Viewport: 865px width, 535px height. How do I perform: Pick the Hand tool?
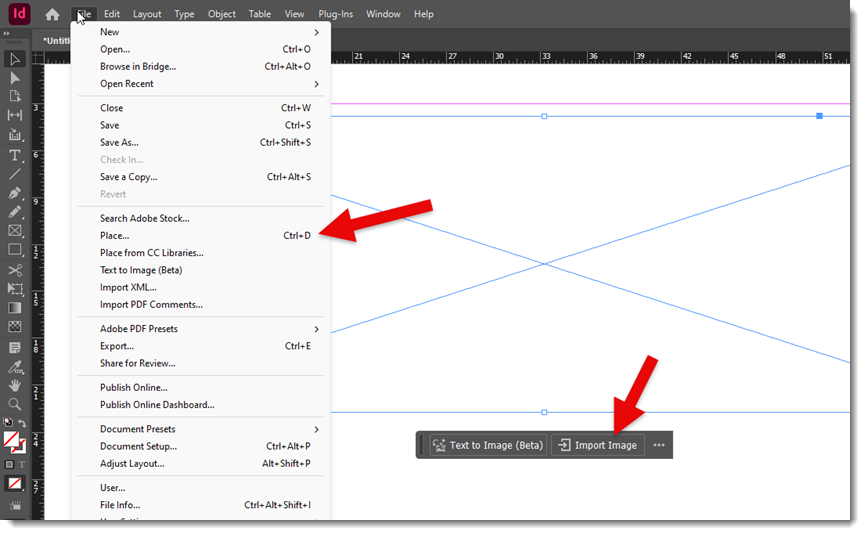click(x=15, y=385)
